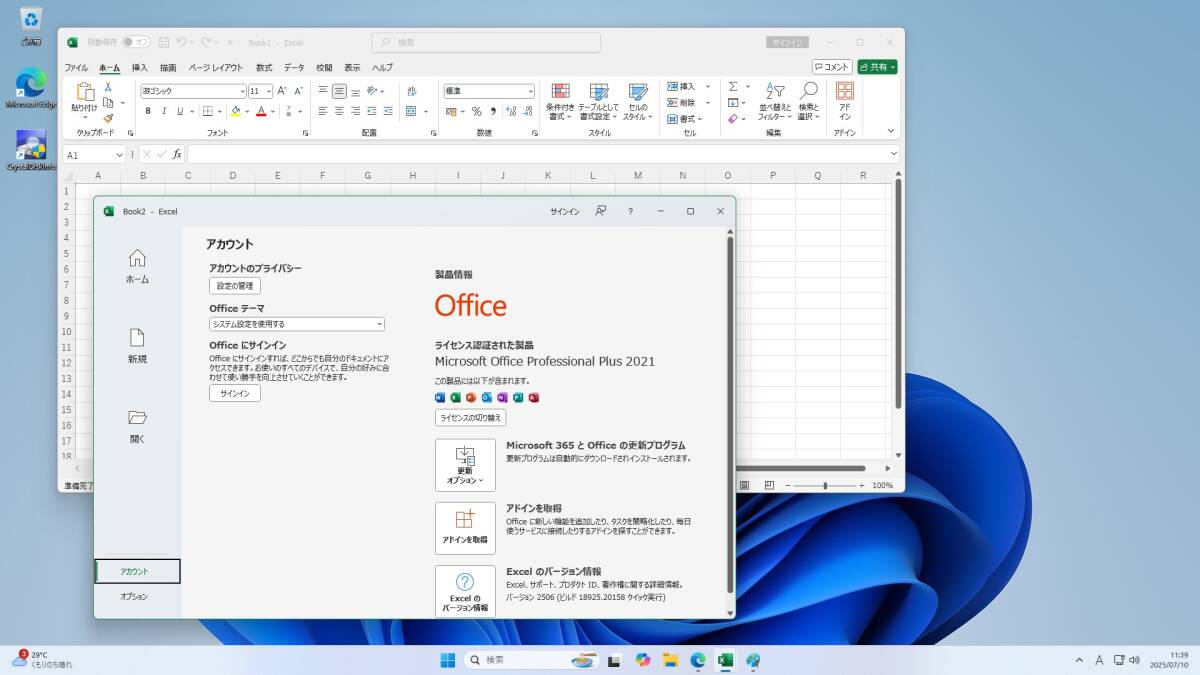Switch to the Page Layout tab
Screen dimensions: 1200x675
(215, 67)
